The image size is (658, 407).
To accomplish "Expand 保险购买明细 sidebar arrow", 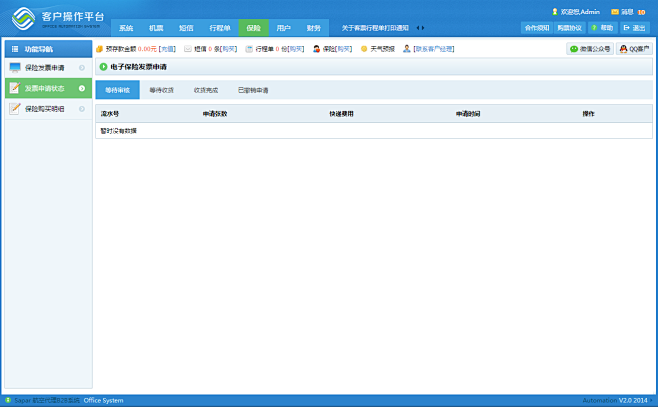I will (x=82, y=109).
